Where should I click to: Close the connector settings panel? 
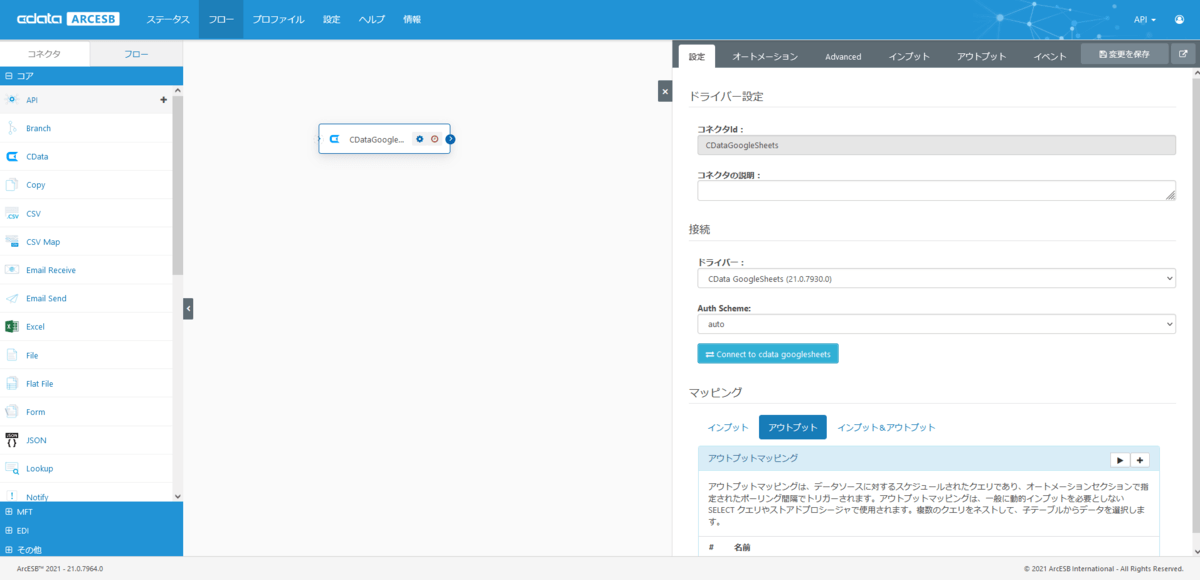tap(665, 91)
